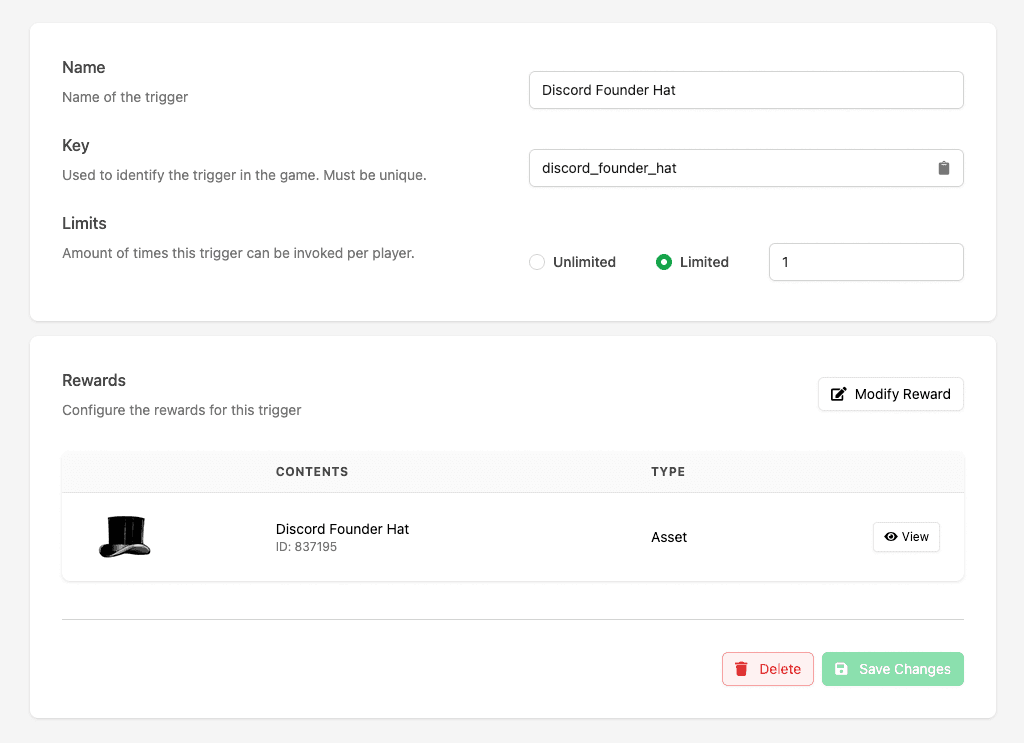Click the eye icon in View button
Screen dimensions: 1024x743
pos(890,537)
